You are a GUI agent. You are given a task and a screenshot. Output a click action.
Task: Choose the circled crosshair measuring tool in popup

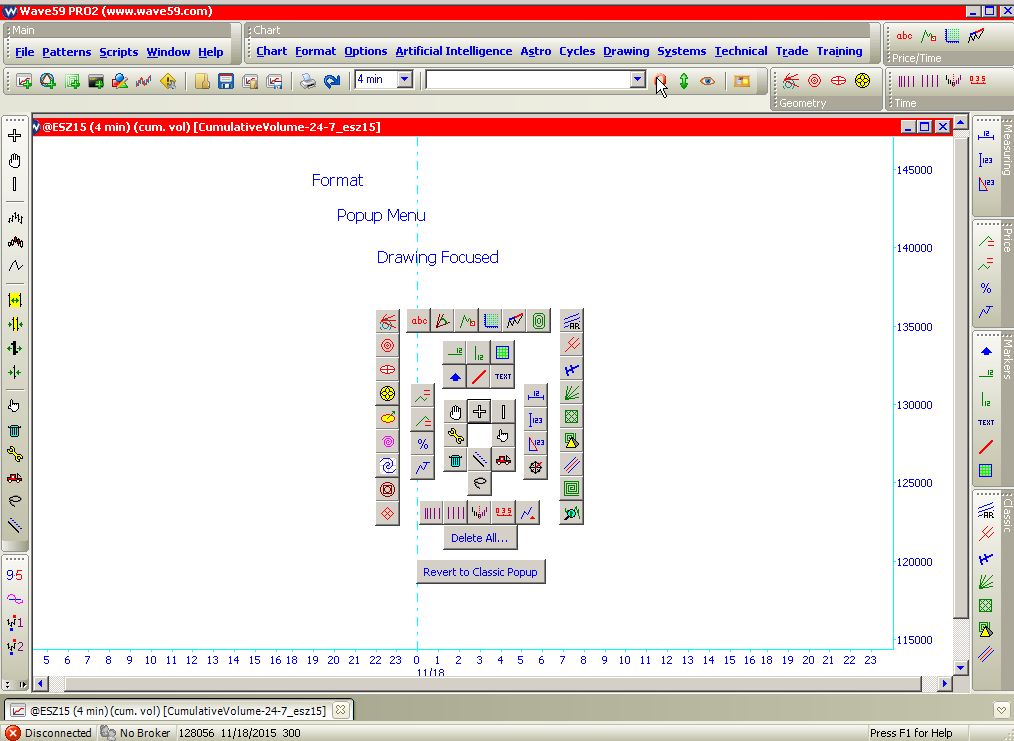coord(535,467)
